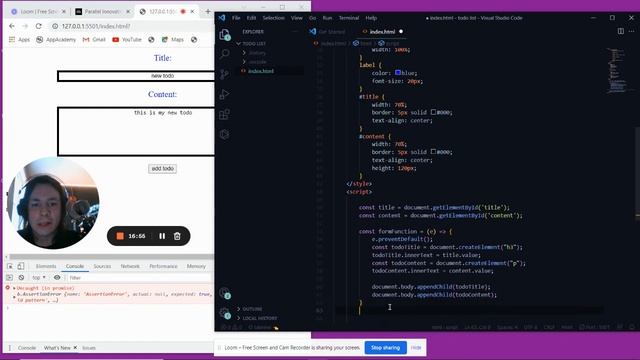Open the Apps bookmark grid icon
The width and height of the screenshot is (640, 360).
pyautogui.click(x=12, y=40)
